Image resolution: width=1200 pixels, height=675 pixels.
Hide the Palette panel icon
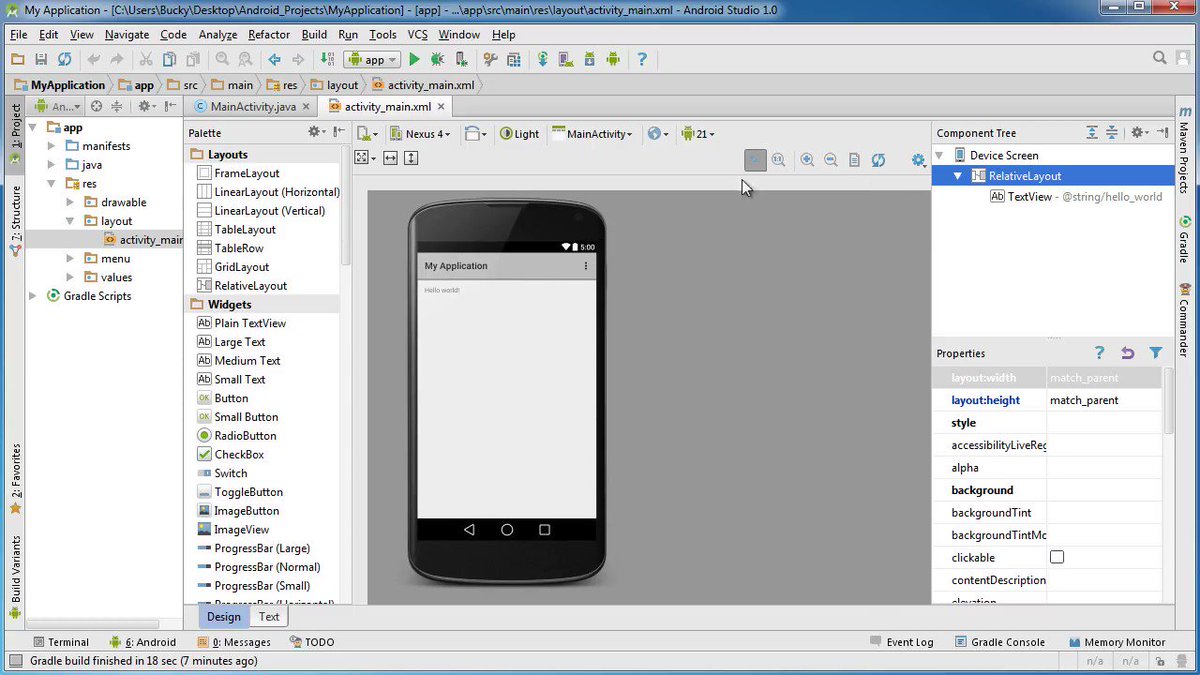[x=339, y=132]
